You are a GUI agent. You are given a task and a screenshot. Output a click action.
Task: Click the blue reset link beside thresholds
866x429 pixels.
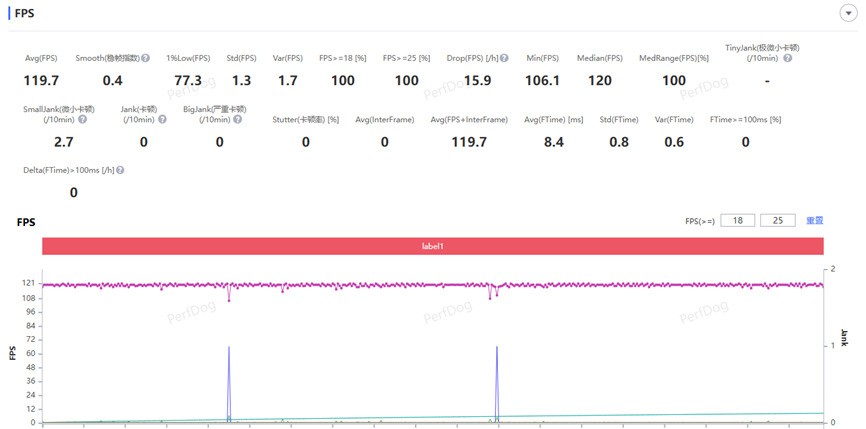coord(815,221)
